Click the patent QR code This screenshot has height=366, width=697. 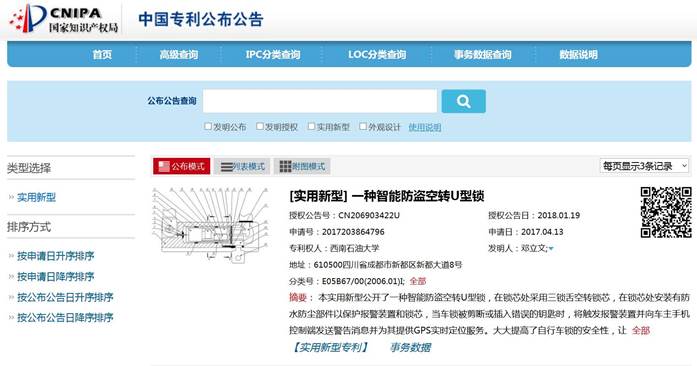coord(666,212)
